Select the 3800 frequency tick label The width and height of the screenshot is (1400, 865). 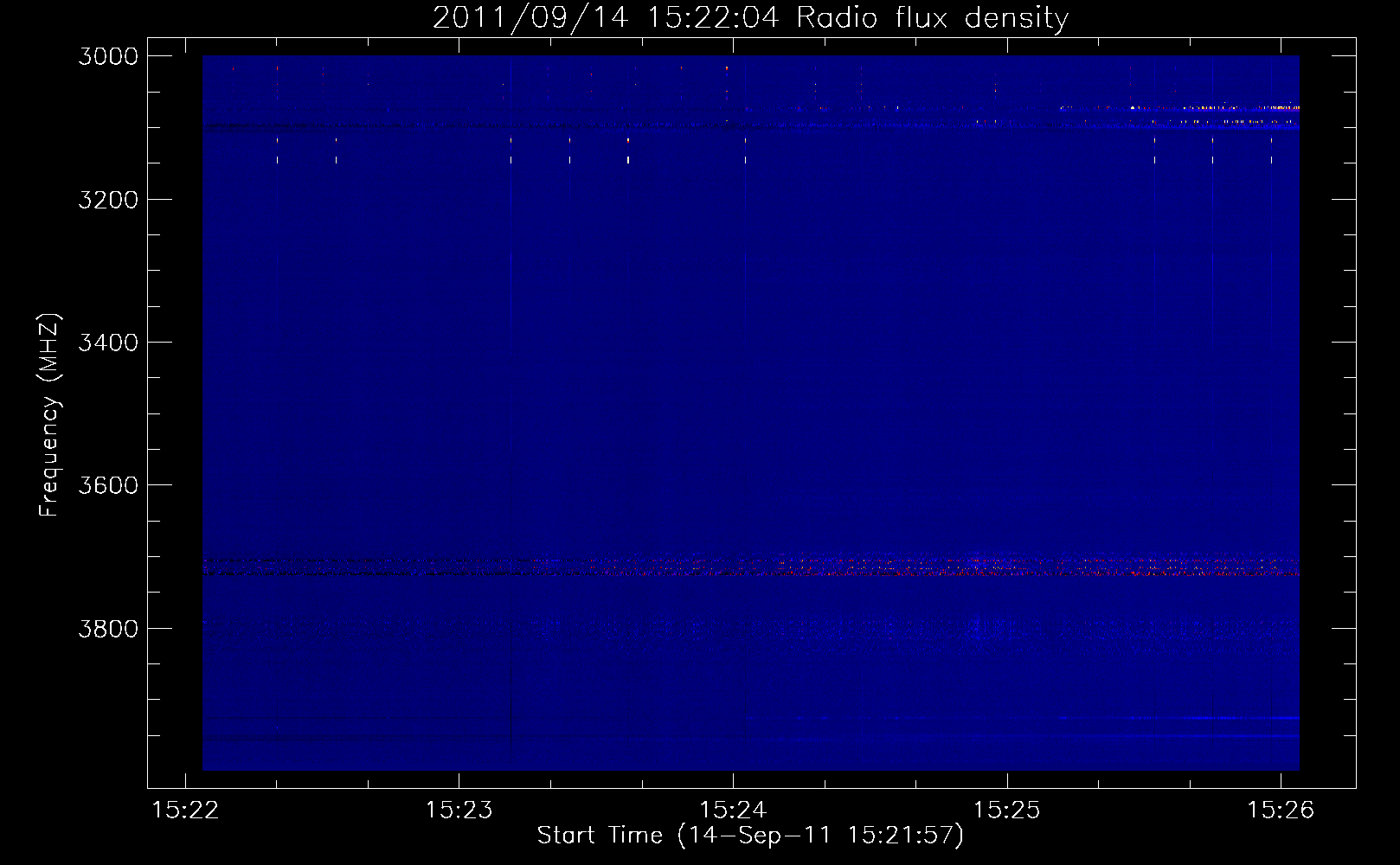tap(108, 629)
